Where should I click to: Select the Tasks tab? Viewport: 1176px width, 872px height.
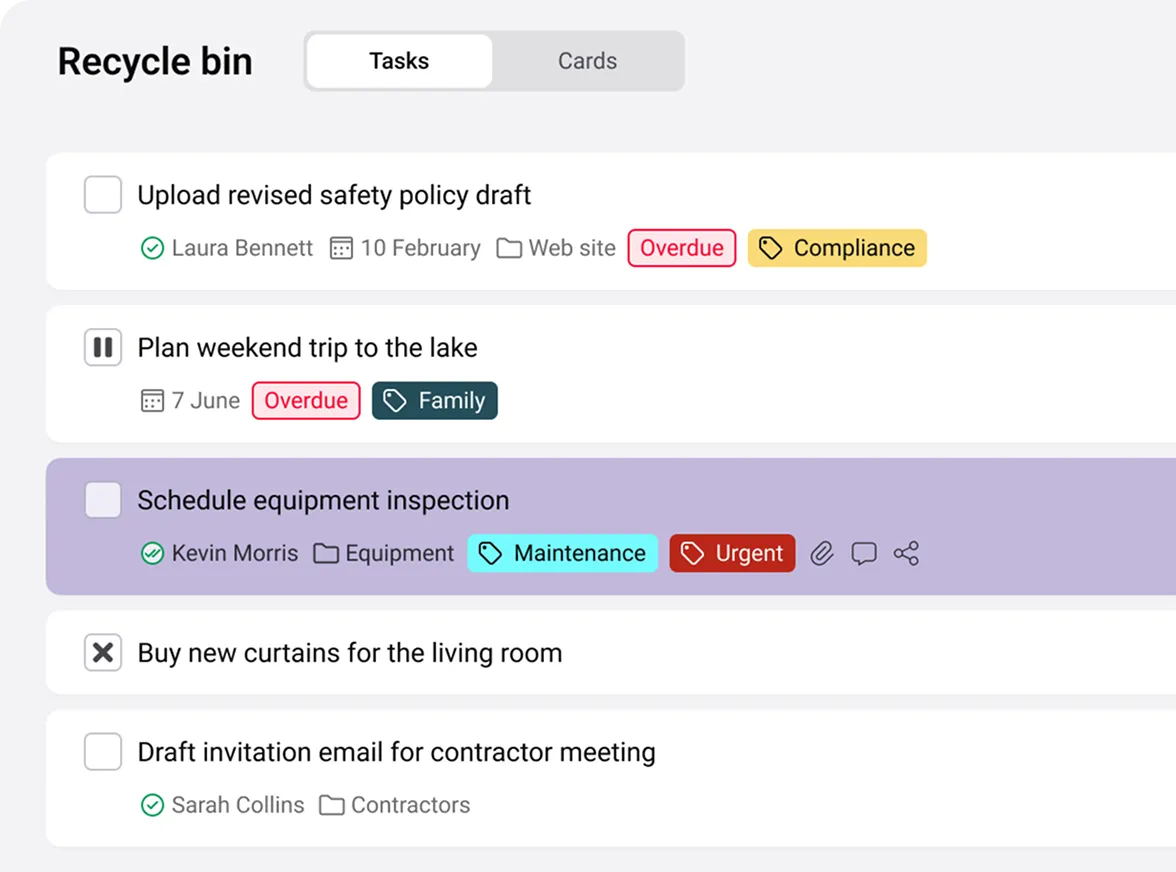click(x=399, y=61)
